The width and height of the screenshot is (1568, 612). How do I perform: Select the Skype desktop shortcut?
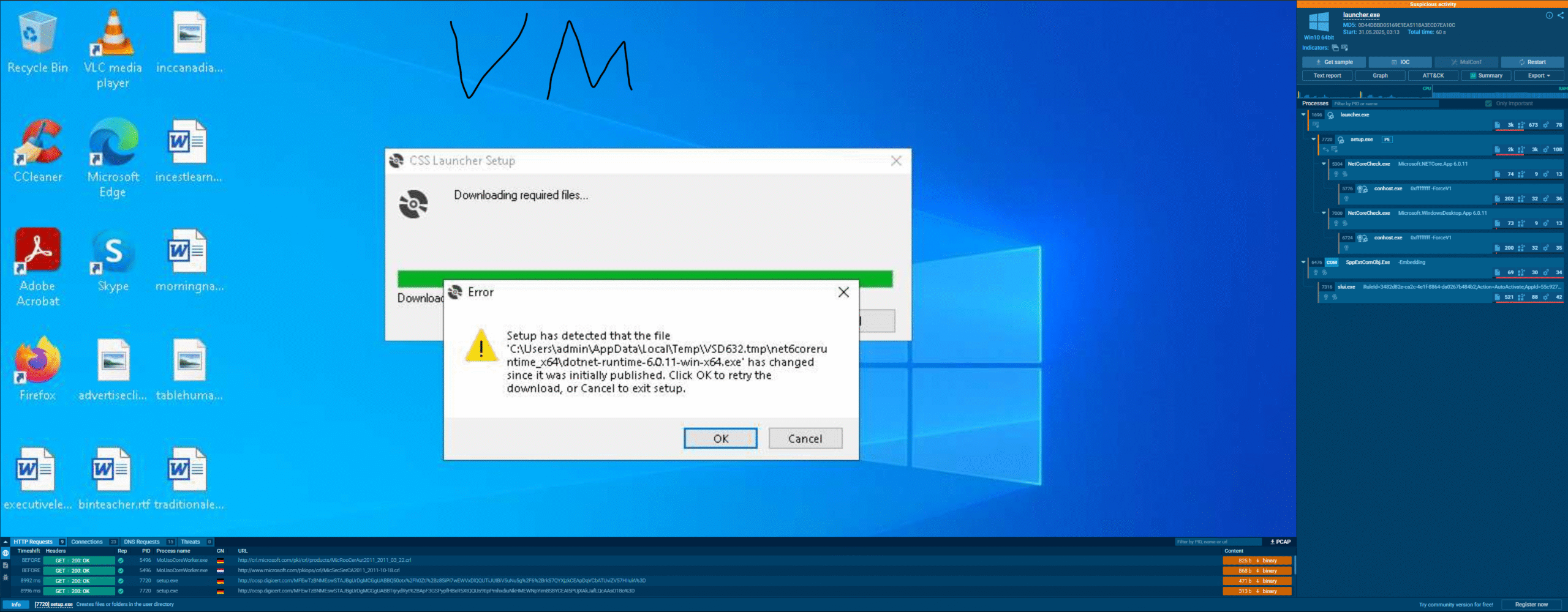pos(113,261)
